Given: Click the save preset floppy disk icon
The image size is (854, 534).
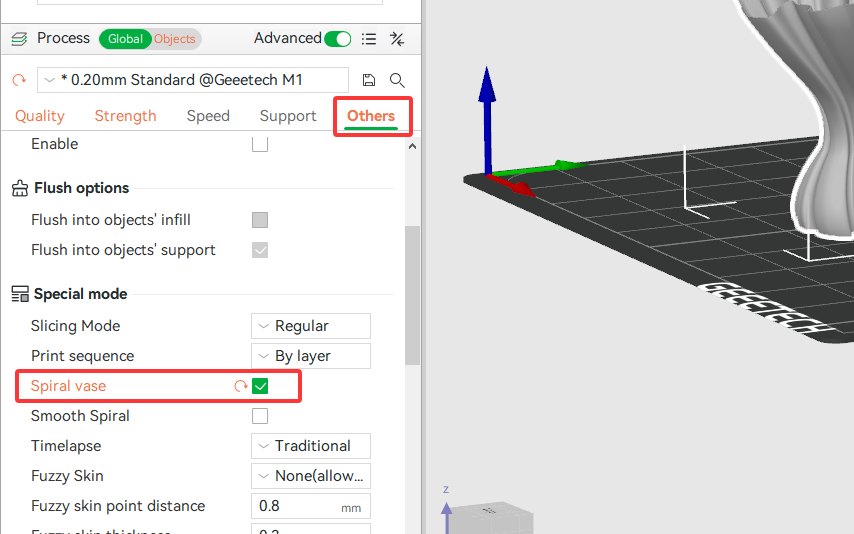Looking at the screenshot, I should [x=369, y=80].
